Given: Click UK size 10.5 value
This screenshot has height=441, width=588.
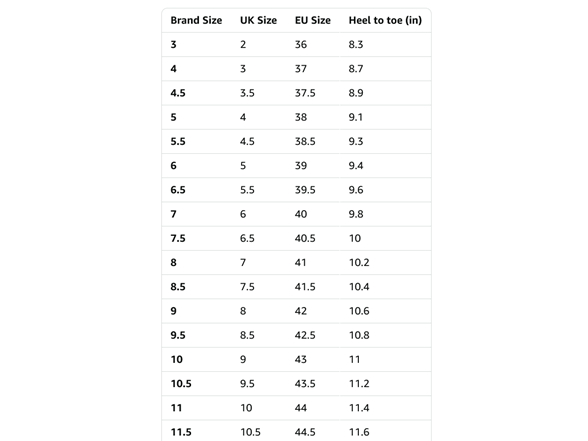Looking at the screenshot, I should 250,432.
